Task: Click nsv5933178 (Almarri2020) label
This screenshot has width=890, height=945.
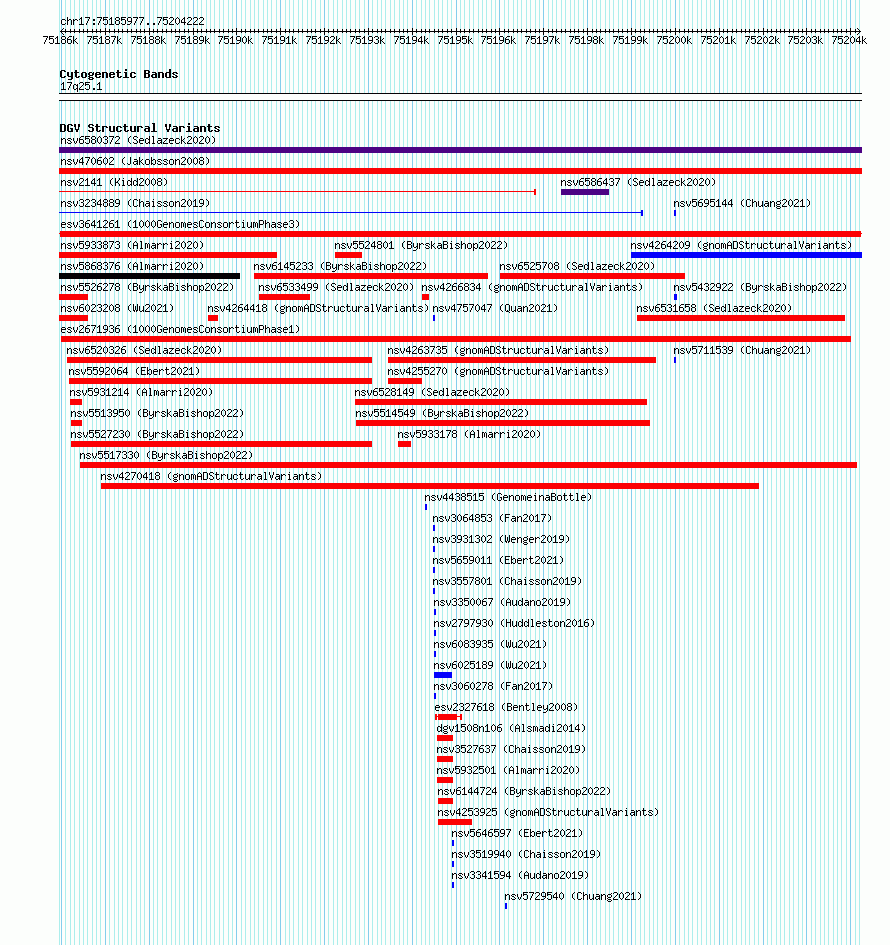Action: (469, 435)
